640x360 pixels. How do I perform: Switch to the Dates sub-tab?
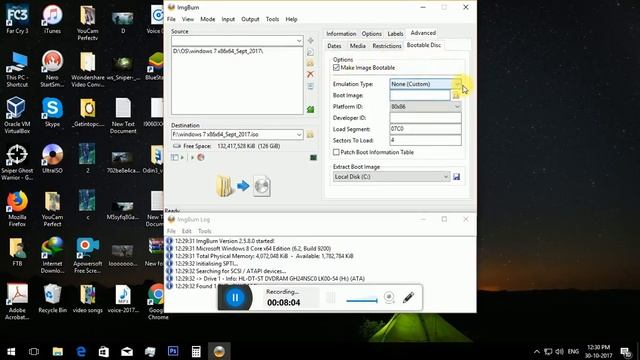point(334,46)
